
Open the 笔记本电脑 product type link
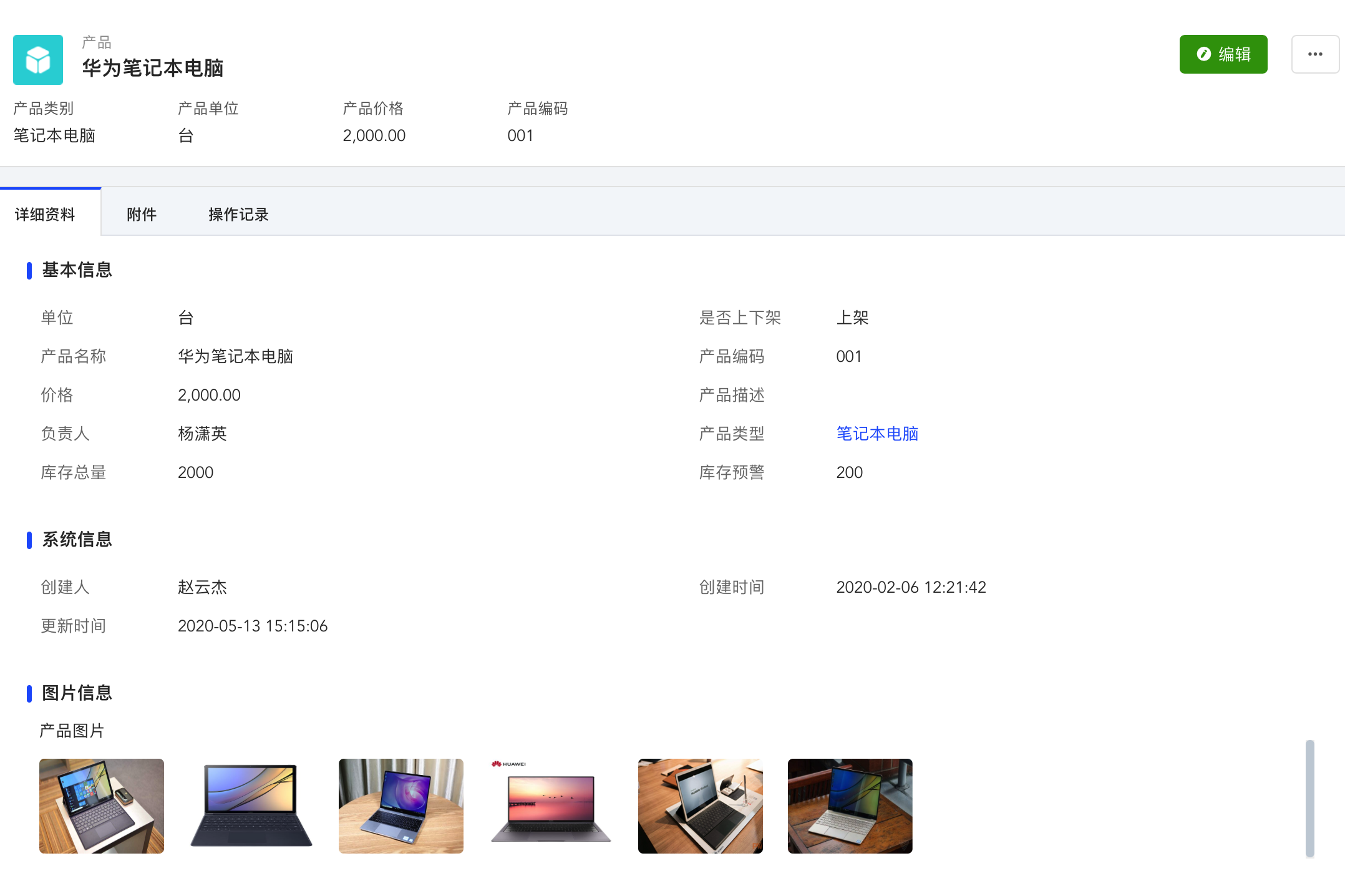[x=877, y=434]
